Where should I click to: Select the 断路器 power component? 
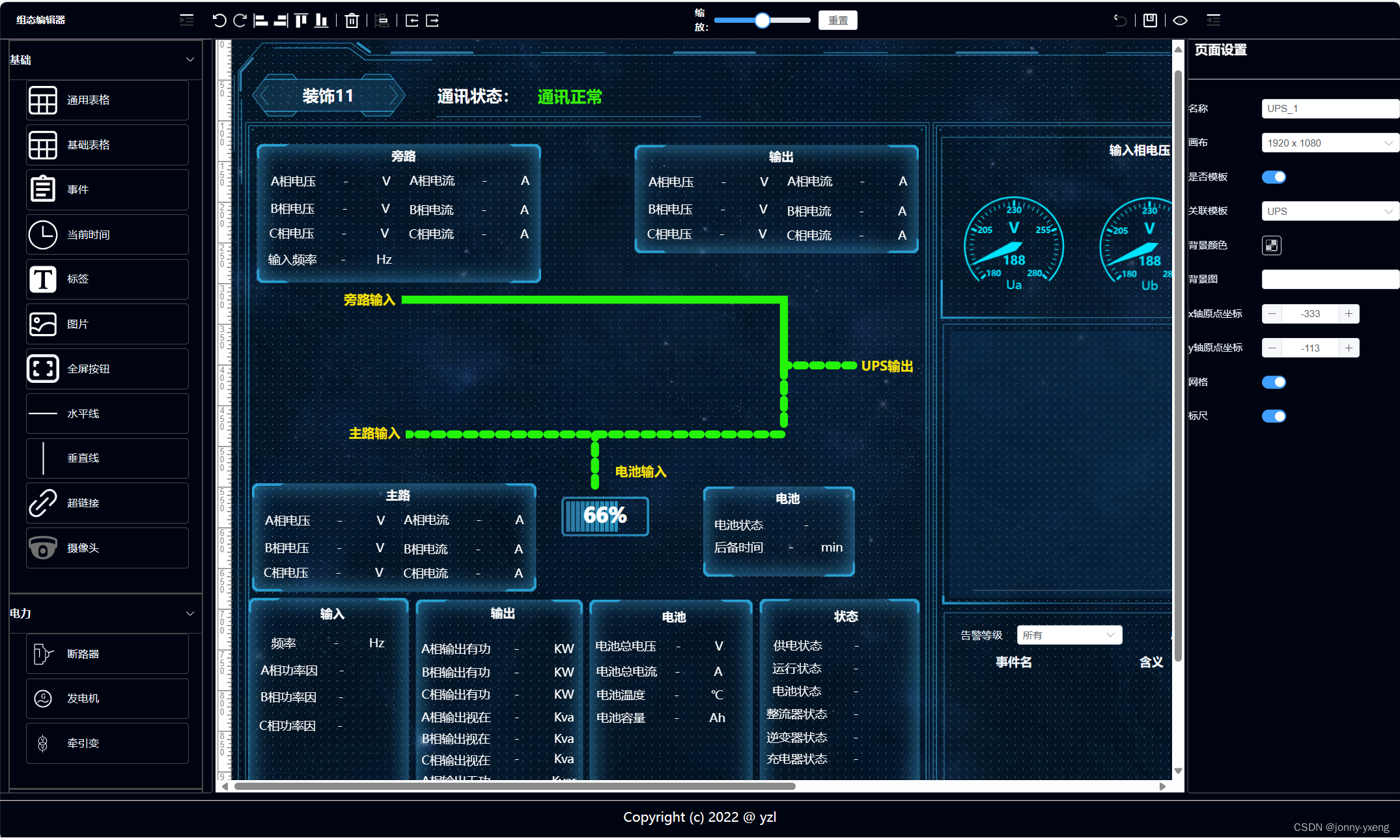pos(107,654)
